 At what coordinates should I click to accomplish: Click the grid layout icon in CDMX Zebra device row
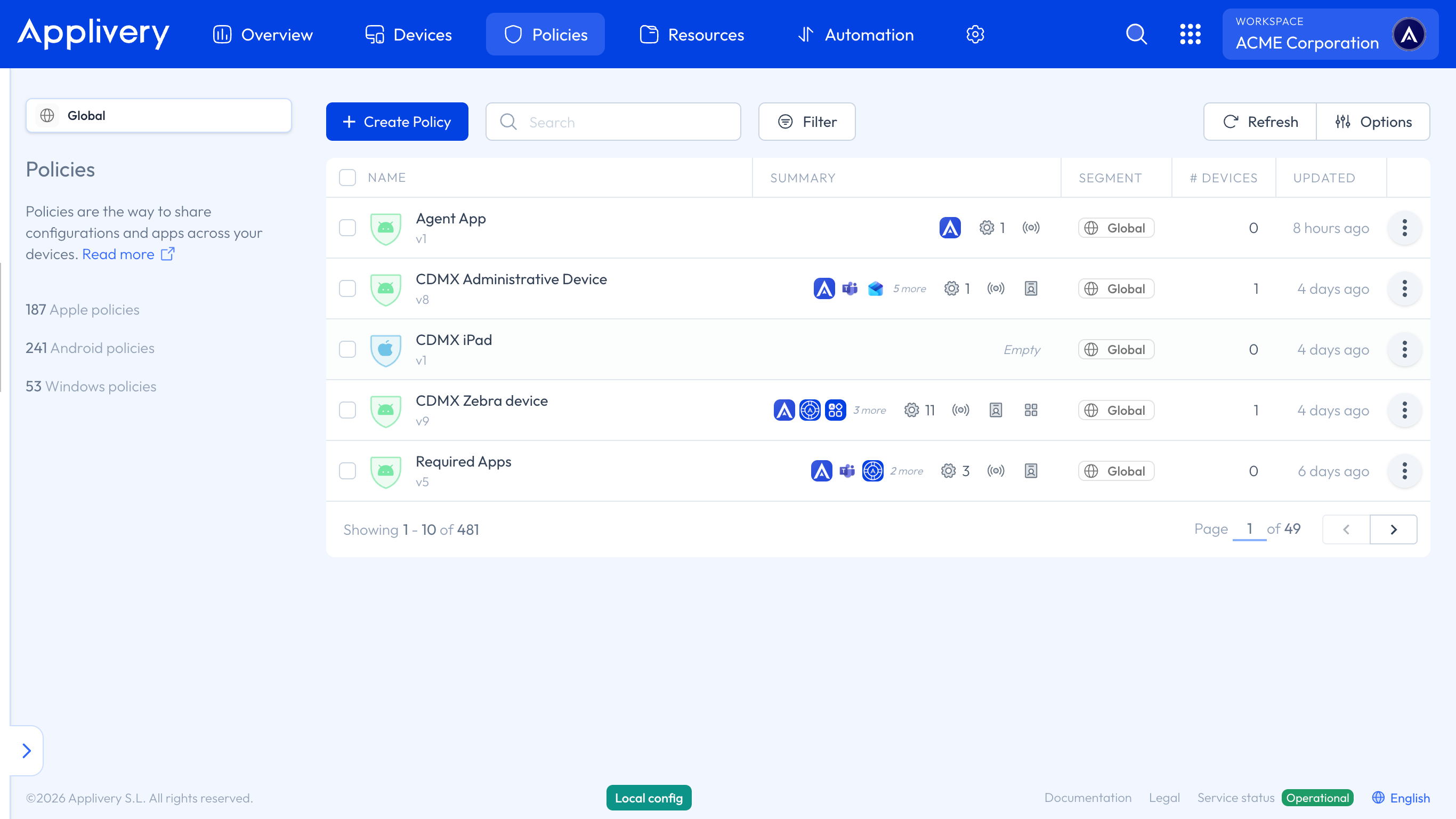coord(1030,410)
